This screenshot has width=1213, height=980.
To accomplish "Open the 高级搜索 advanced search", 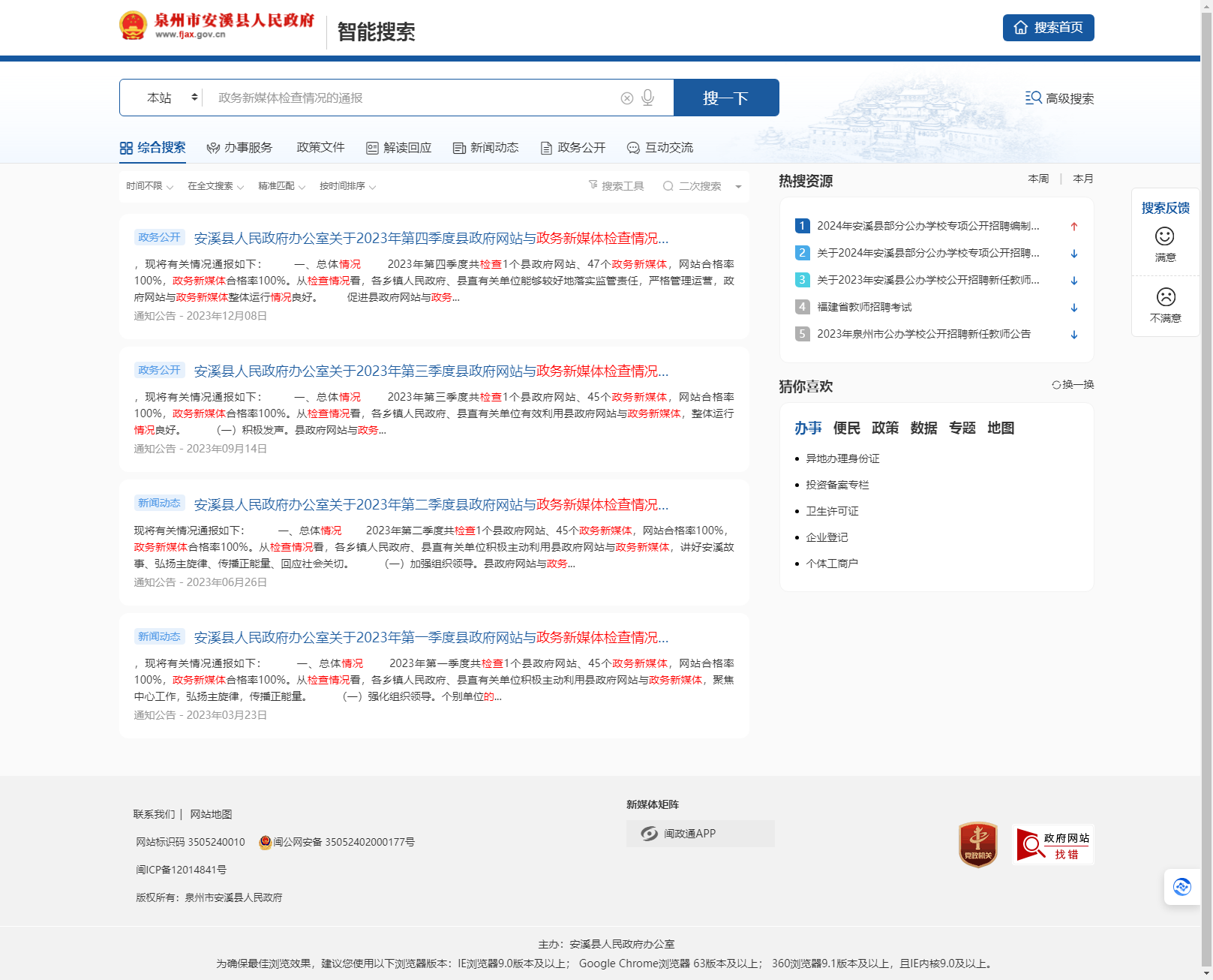I will click(1059, 98).
